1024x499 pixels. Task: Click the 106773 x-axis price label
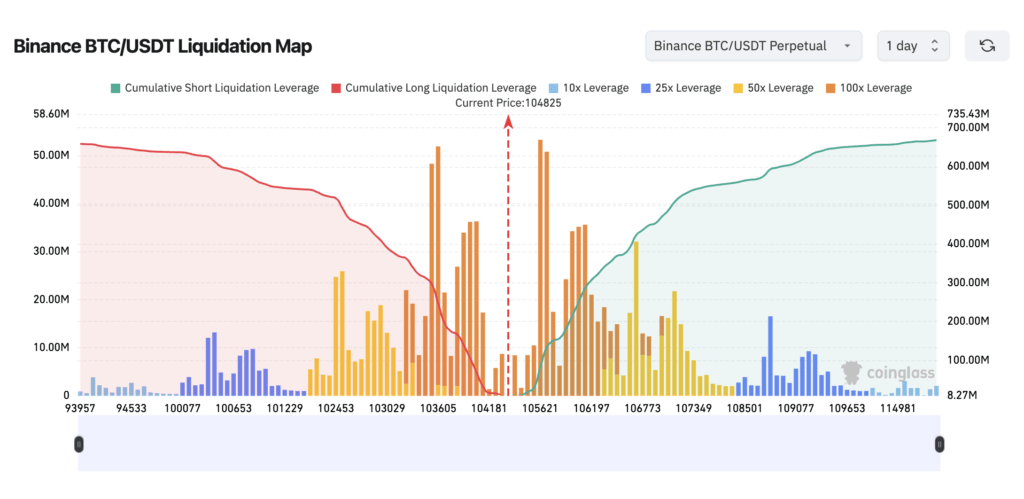click(x=643, y=408)
